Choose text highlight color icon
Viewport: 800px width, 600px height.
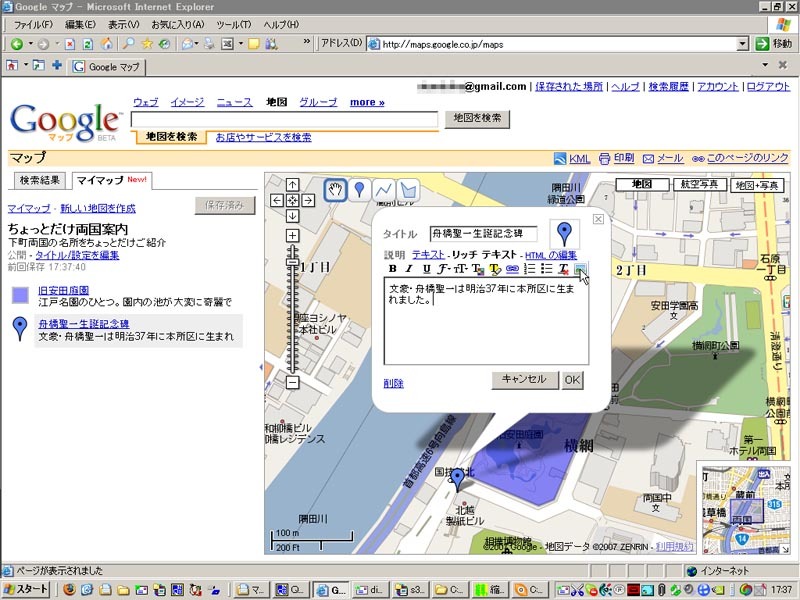point(495,268)
